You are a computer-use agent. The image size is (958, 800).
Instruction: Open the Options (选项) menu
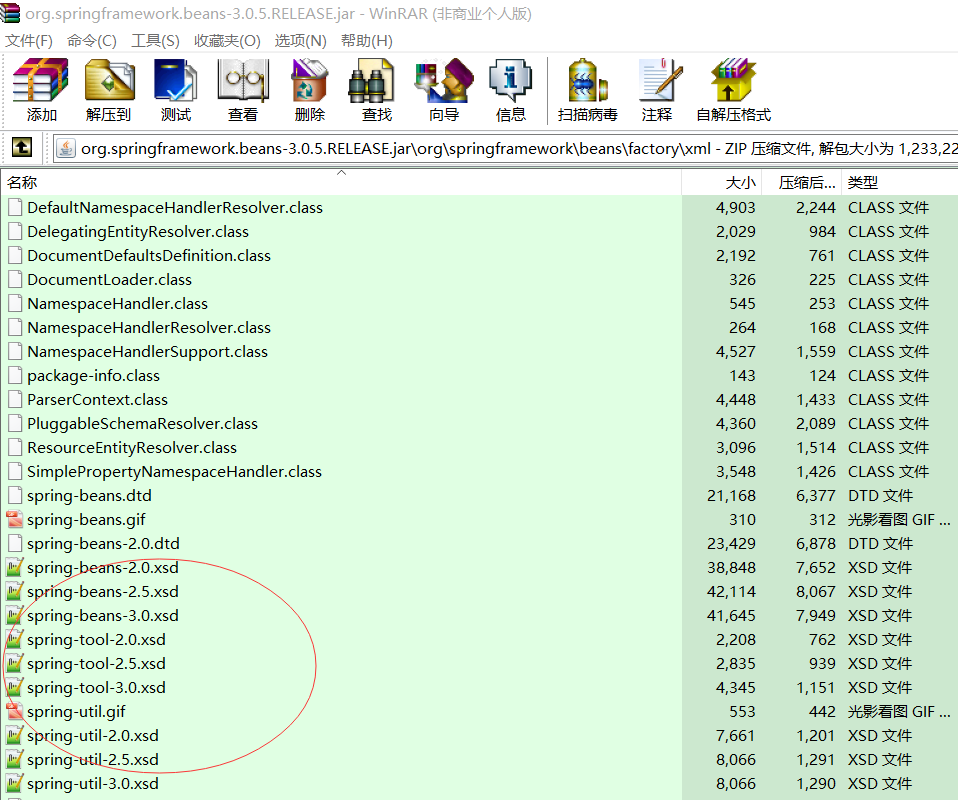(x=301, y=41)
